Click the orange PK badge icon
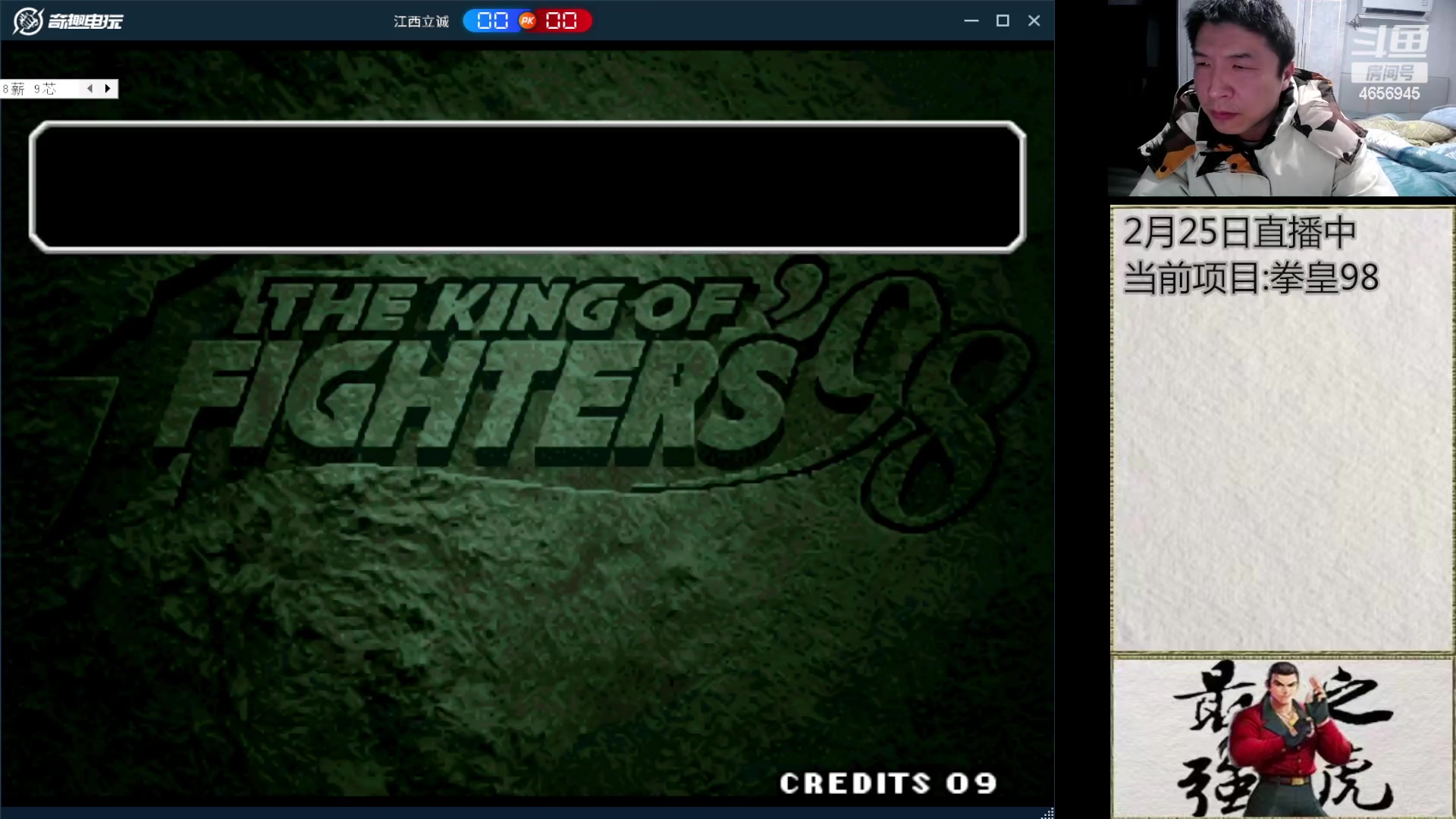Viewport: 1456px width, 819px height. point(527,21)
